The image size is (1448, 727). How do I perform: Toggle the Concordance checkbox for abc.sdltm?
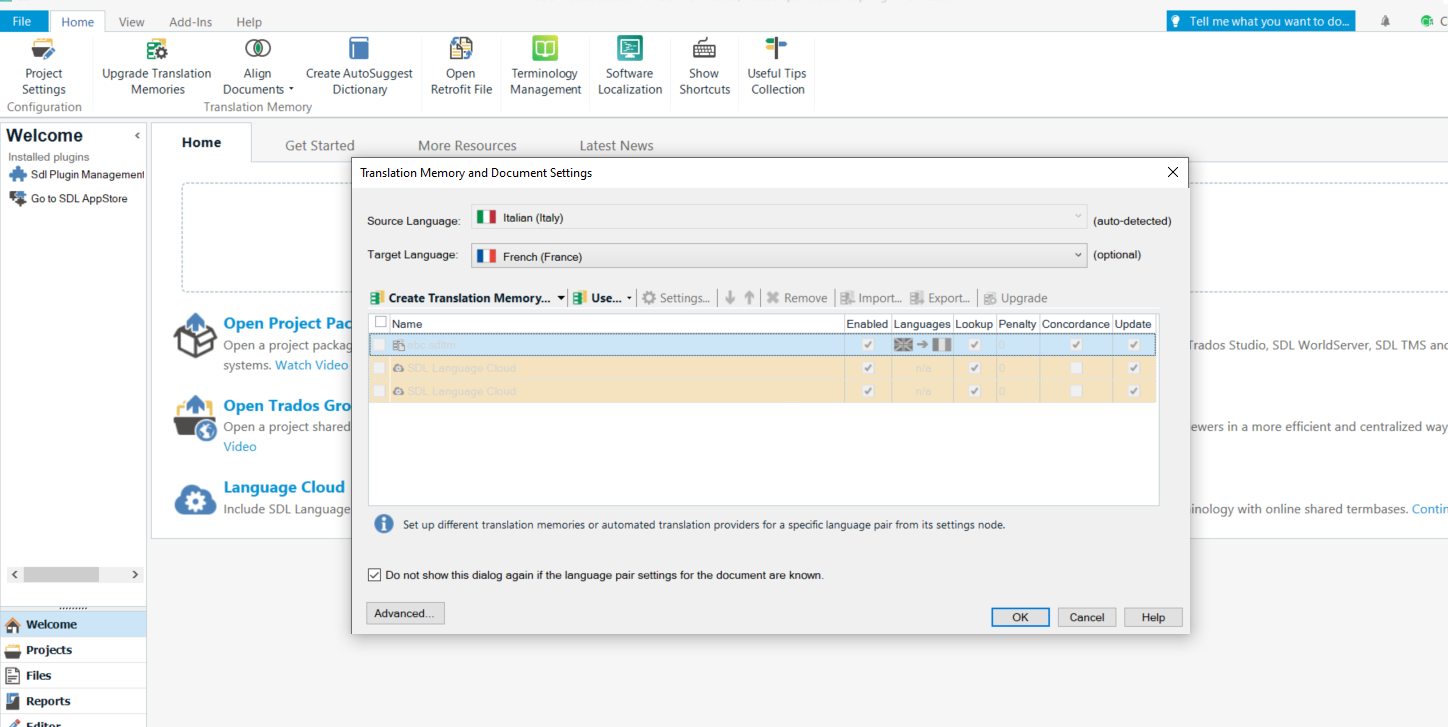1076,345
